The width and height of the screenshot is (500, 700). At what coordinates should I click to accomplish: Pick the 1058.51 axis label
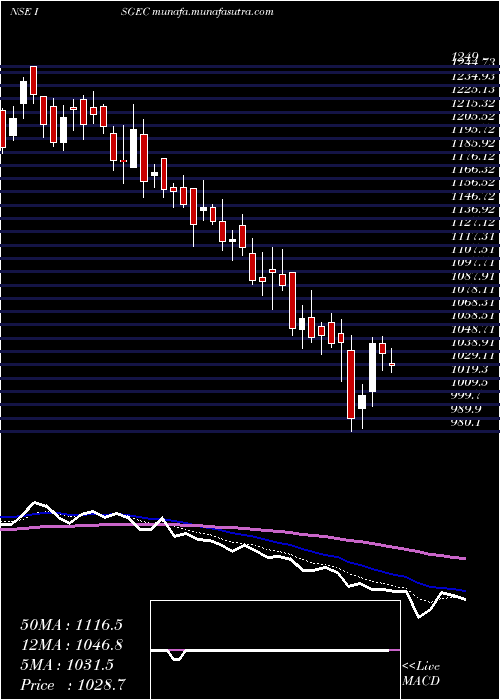coord(473,316)
